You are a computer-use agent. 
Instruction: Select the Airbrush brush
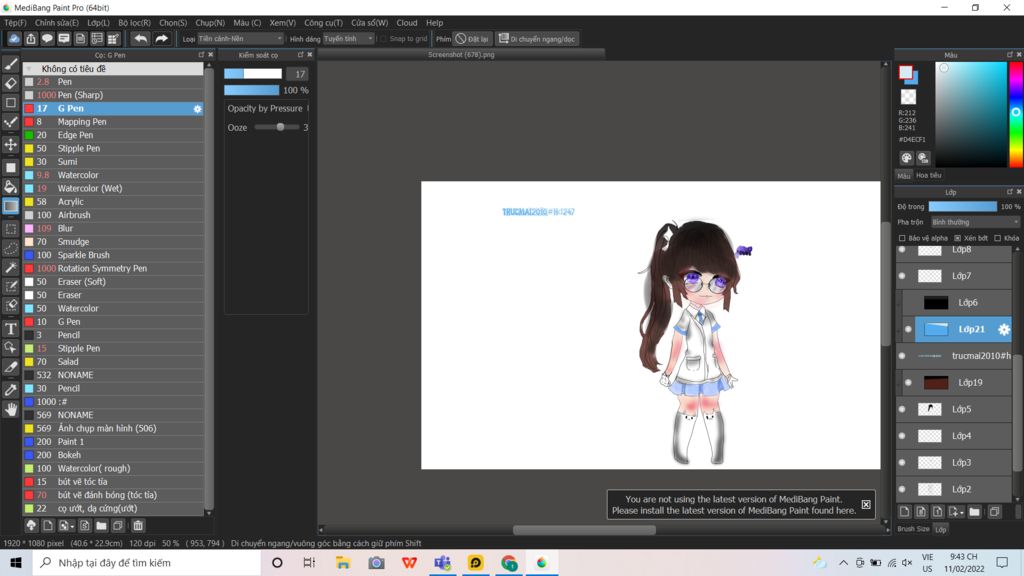click(113, 215)
